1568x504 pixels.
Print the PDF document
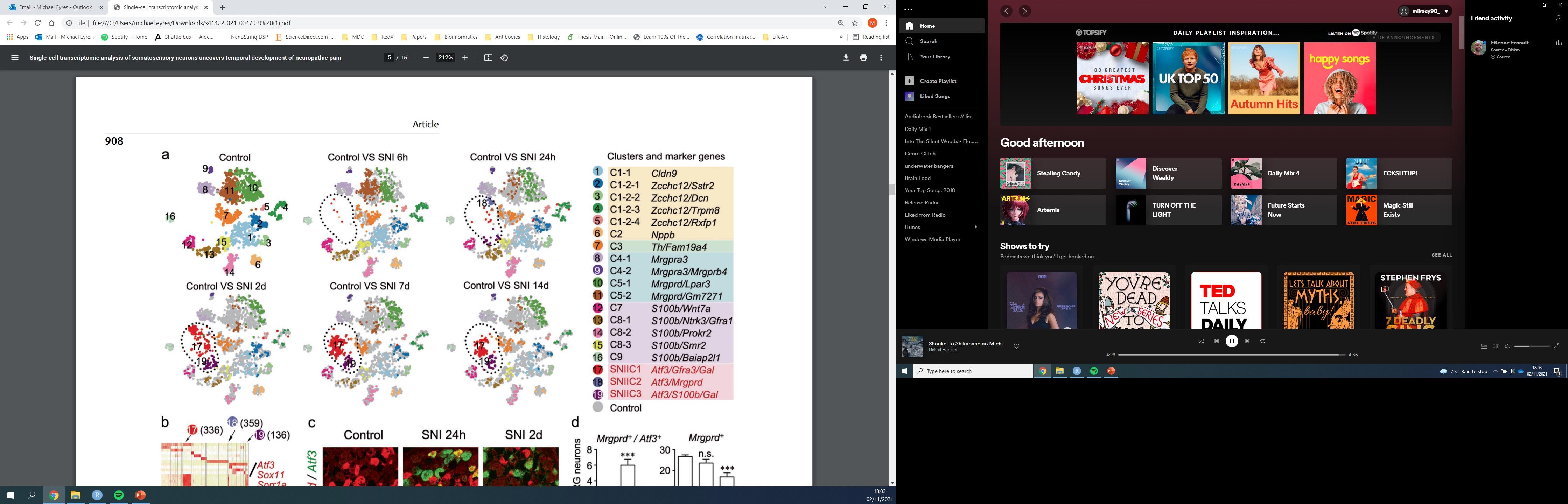click(x=863, y=58)
